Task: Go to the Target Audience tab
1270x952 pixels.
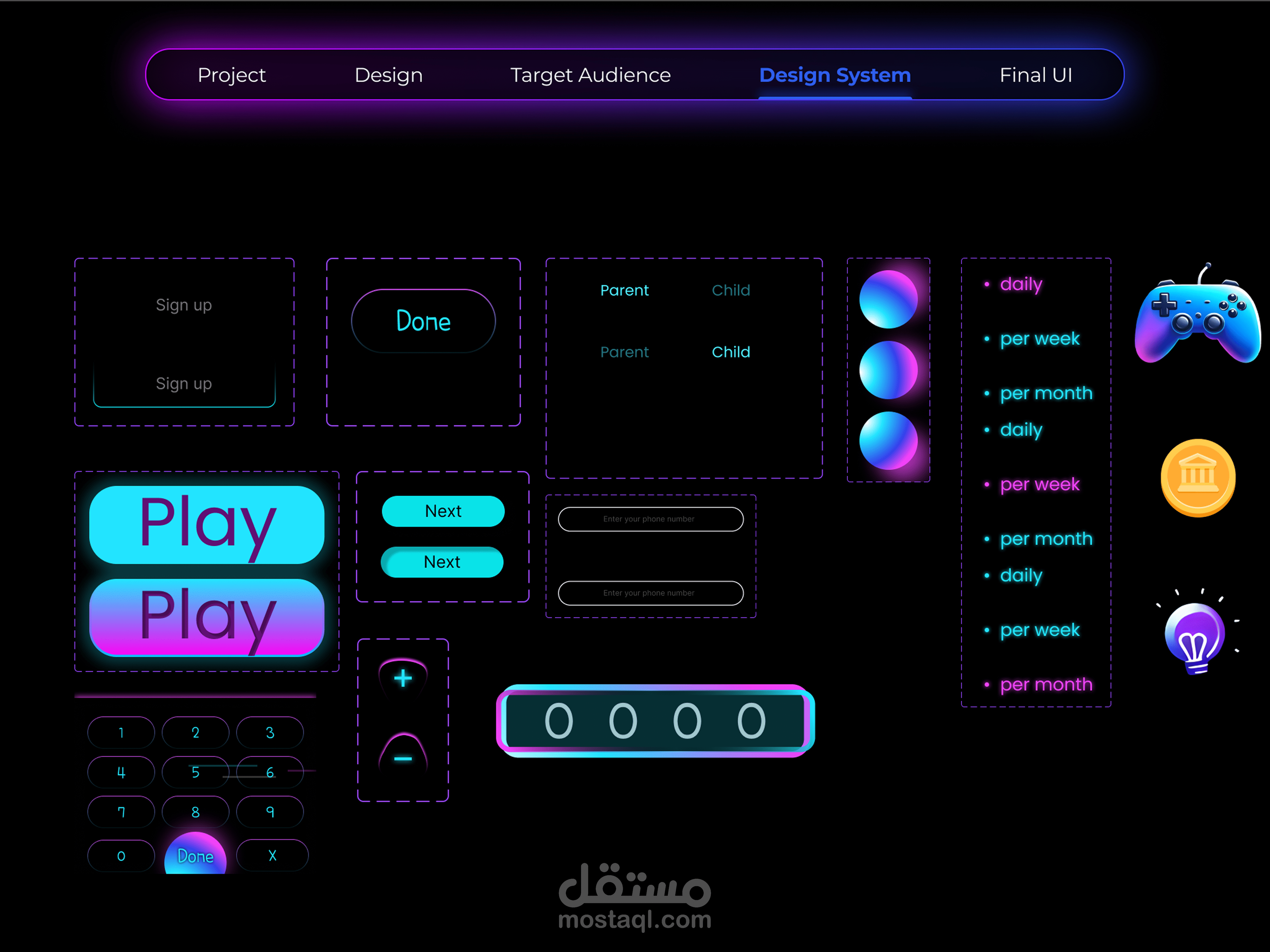Action: (x=590, y=75)
